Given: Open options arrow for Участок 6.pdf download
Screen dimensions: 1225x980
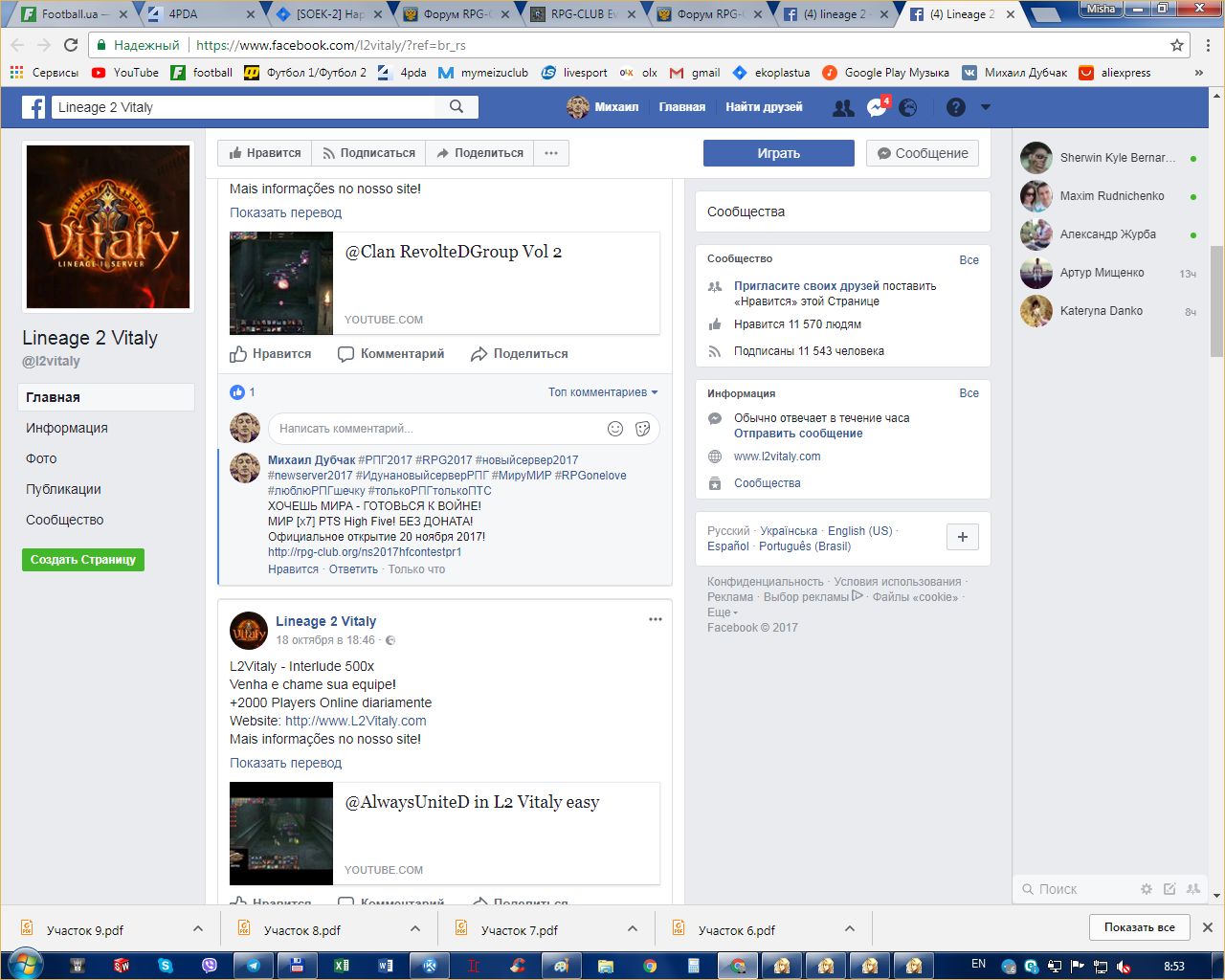Looking at the screenshot, I should pyautogui.click(x=850, y=928).
